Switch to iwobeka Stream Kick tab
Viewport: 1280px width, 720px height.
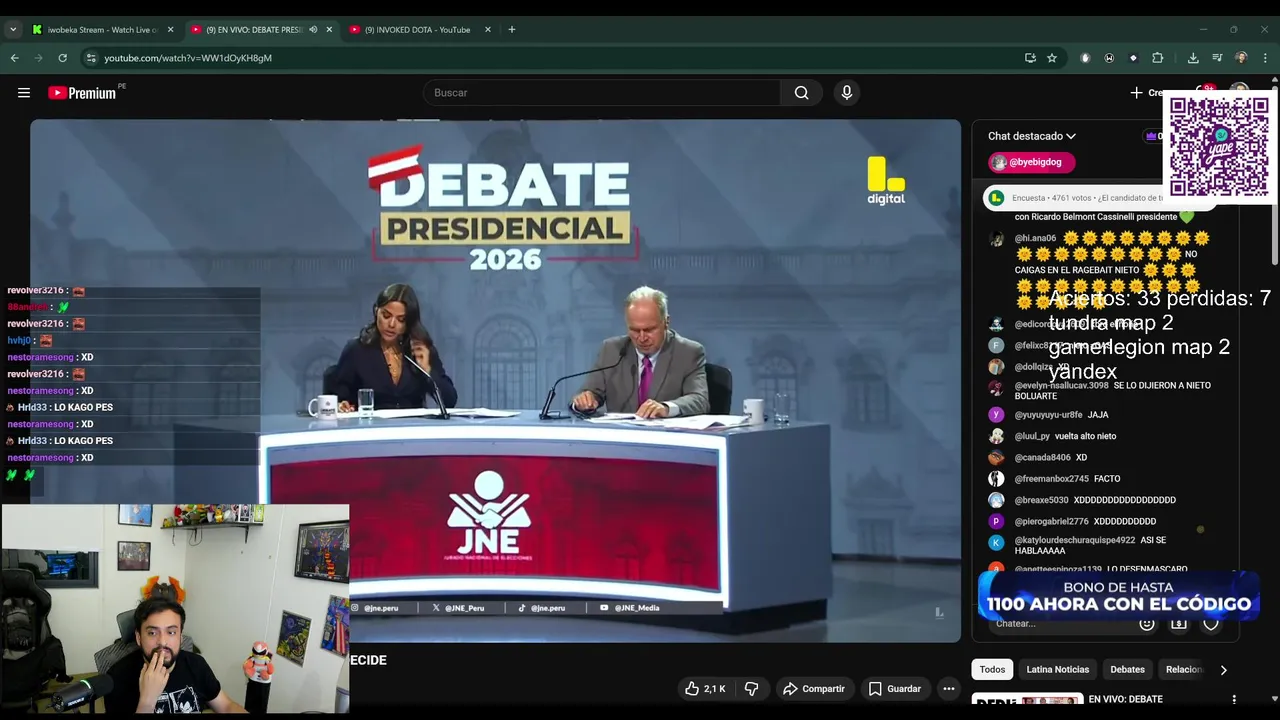coord(102,30)
